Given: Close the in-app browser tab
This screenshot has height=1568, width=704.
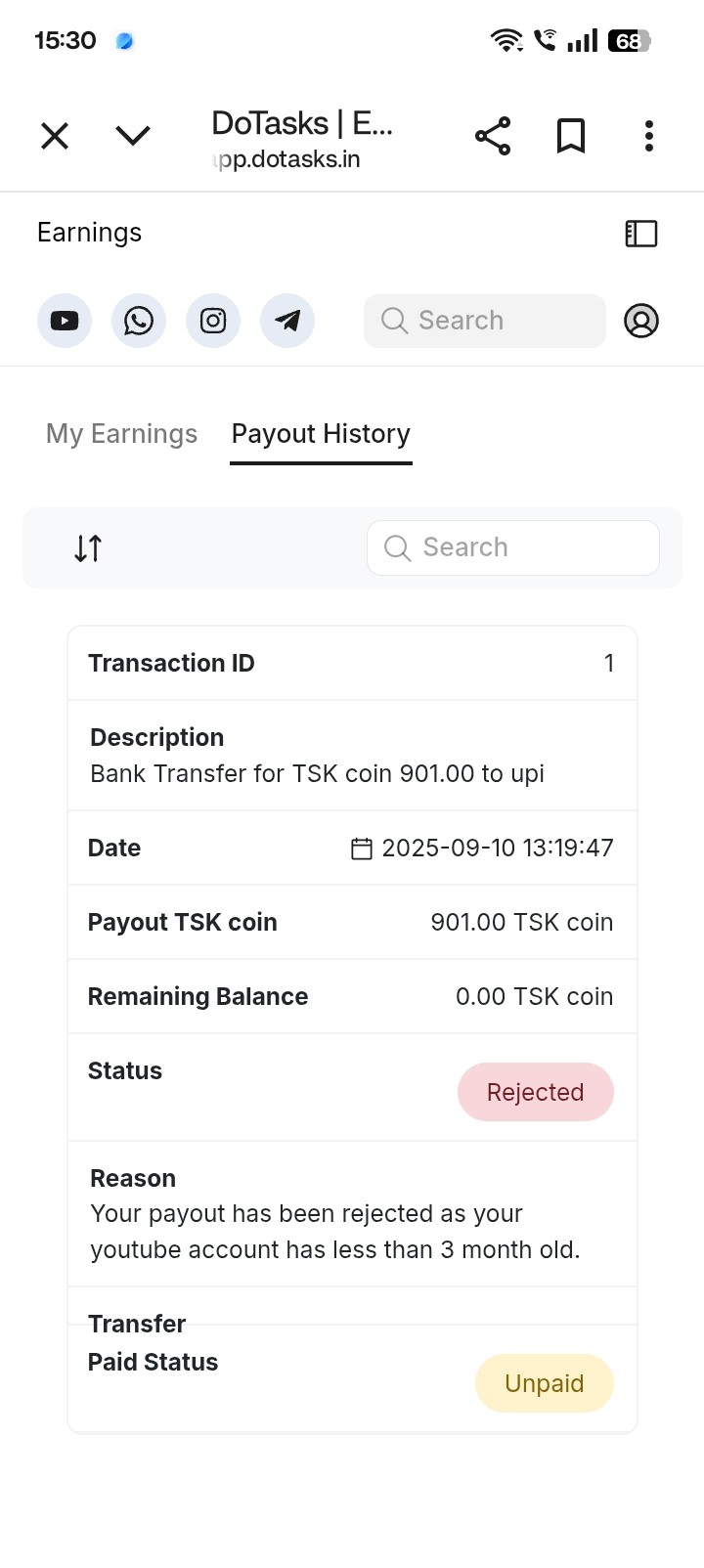Looking at the screenshot, I should (55, 136).
